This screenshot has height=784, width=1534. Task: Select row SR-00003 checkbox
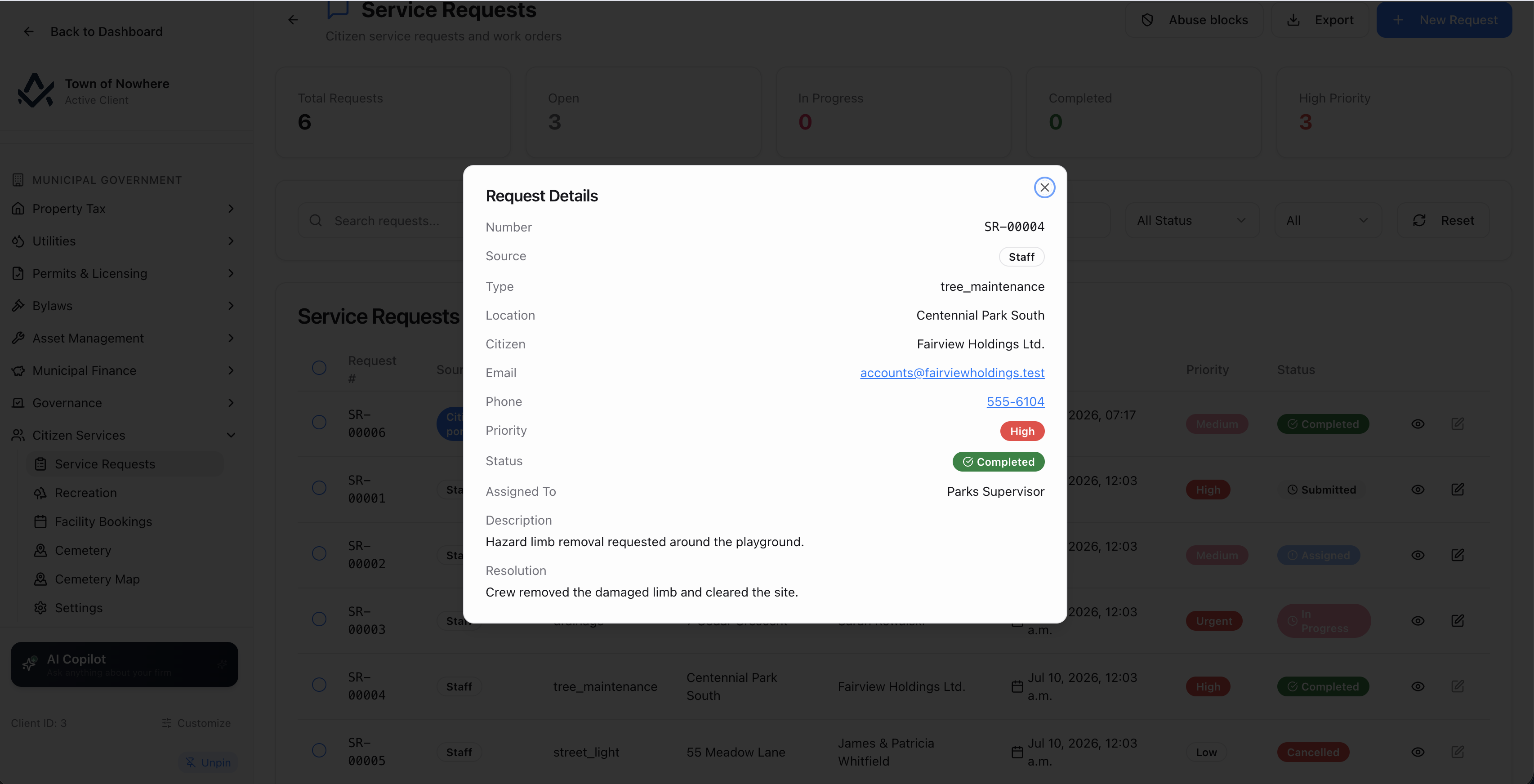coord(319,619)
